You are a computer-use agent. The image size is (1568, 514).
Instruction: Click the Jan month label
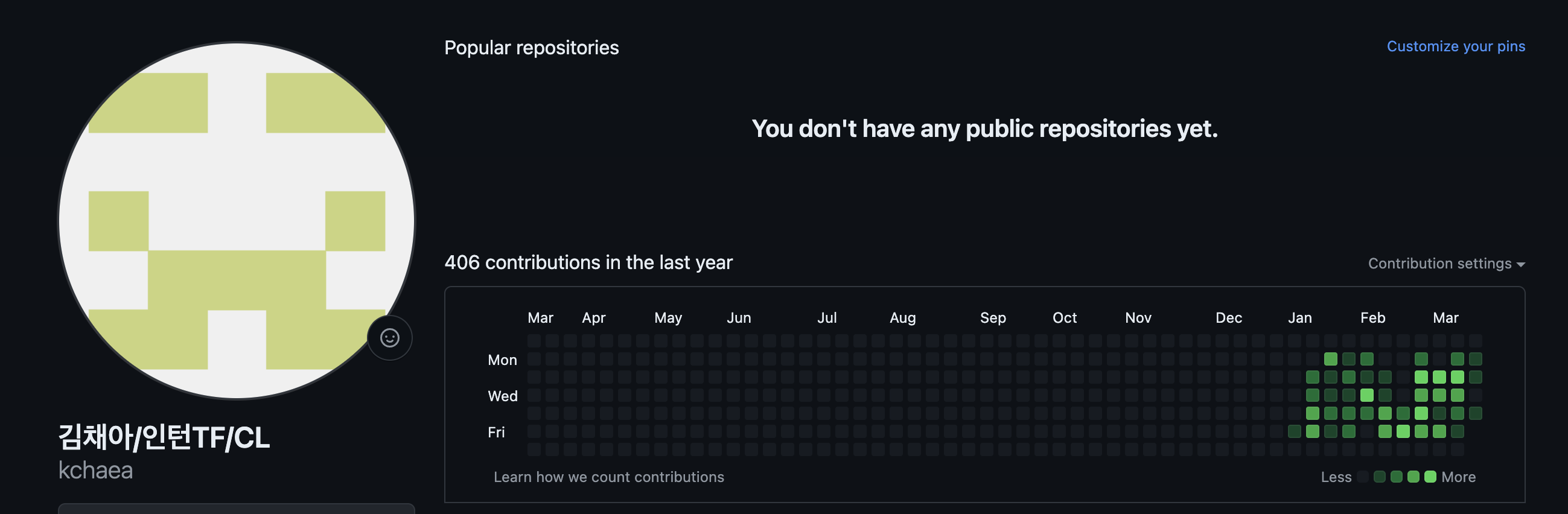1299,317
